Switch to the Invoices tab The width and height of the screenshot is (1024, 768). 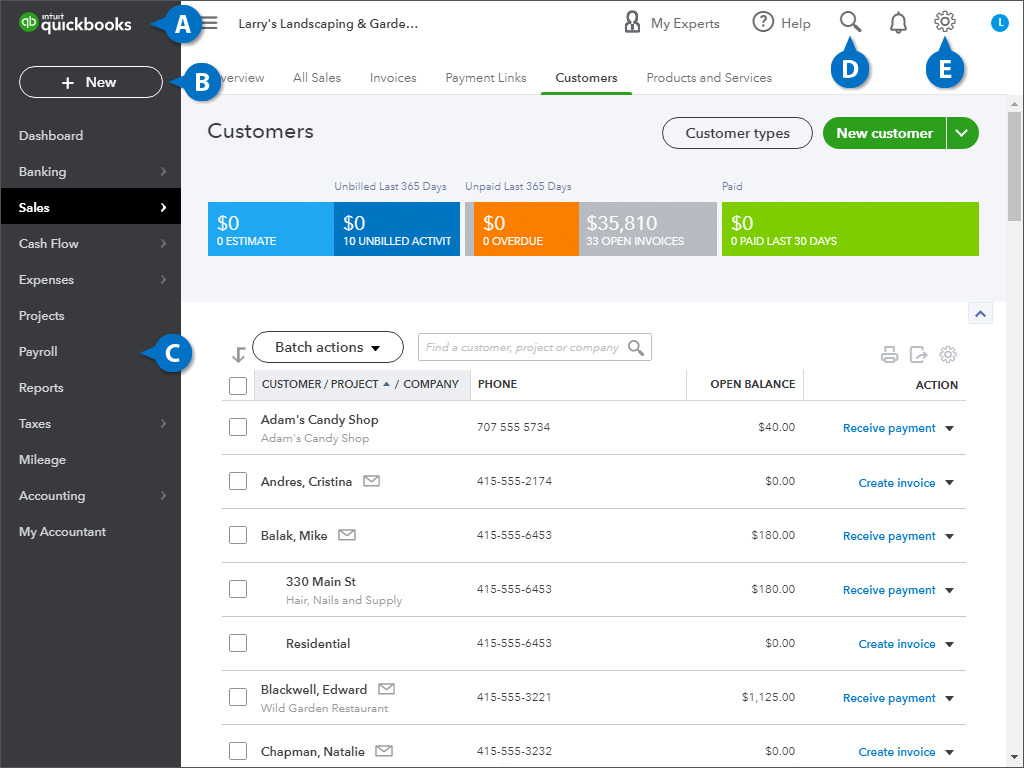[393, 77]
